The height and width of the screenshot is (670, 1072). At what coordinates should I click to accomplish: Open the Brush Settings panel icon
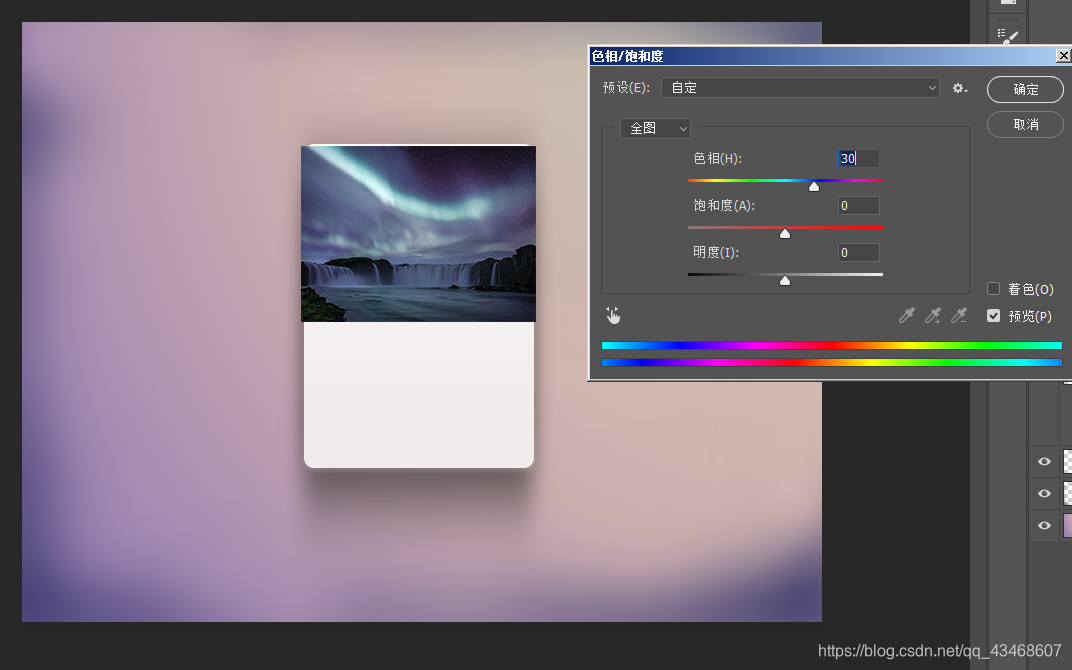(x=1008, y=34)
